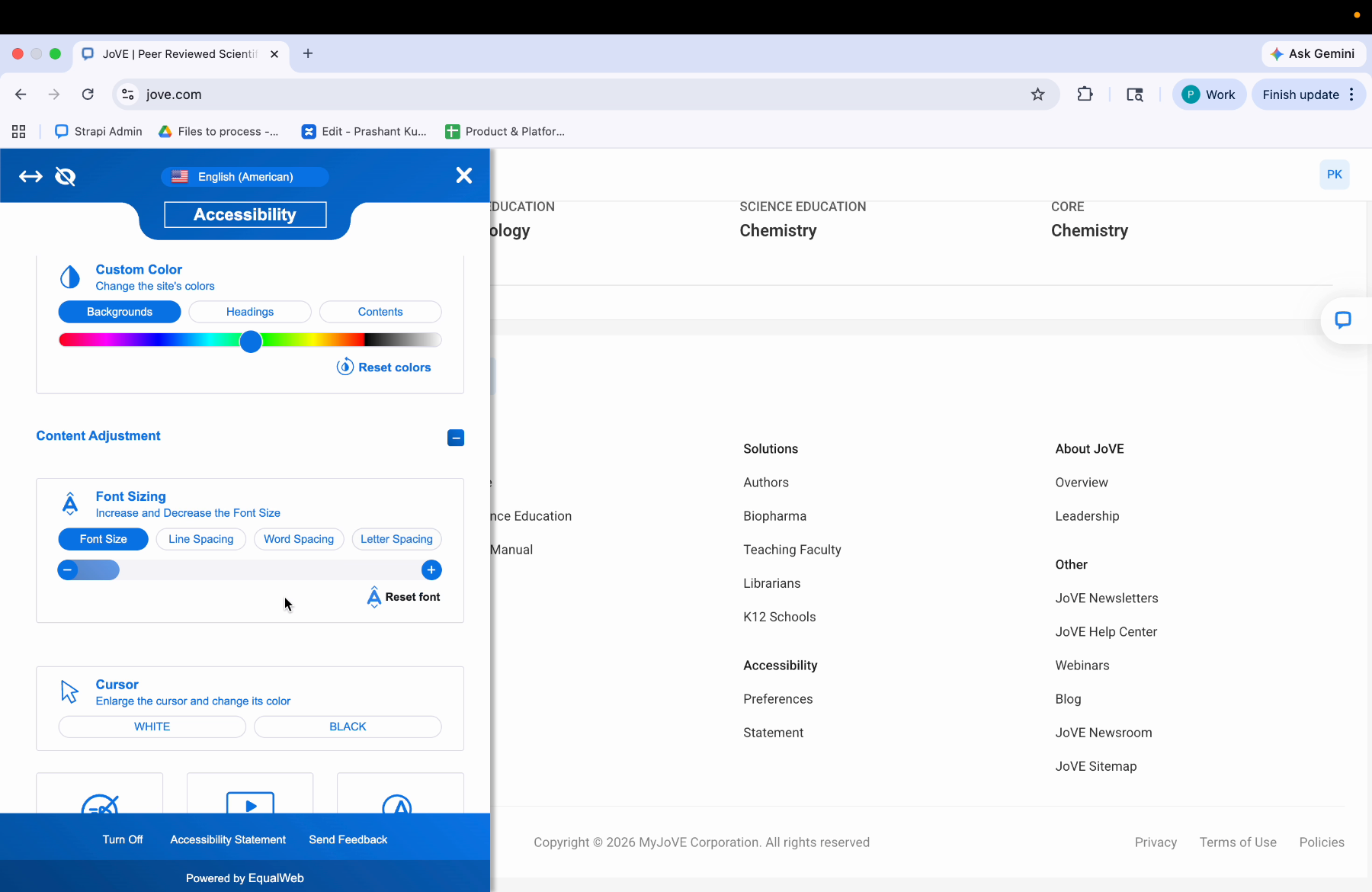Open the PK profile avatar menu
Screen dimensions: 1372x892
coord(1335,175)
